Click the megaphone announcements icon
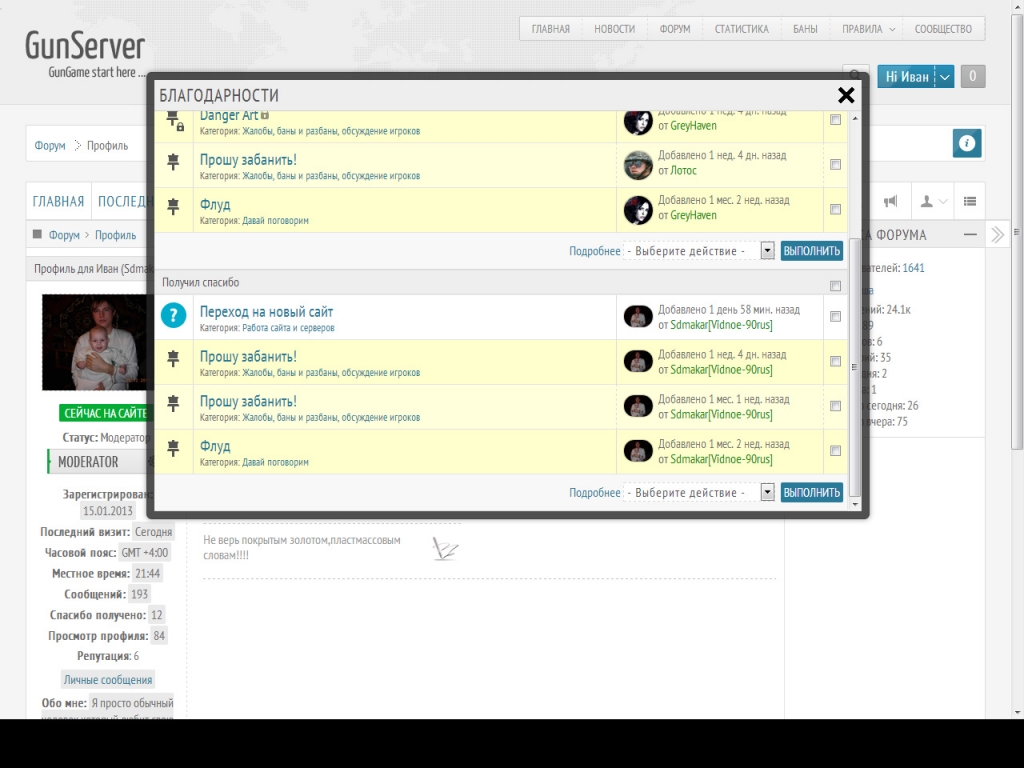The height and width of the screenshot is (768, 1024). coord(891,201)
